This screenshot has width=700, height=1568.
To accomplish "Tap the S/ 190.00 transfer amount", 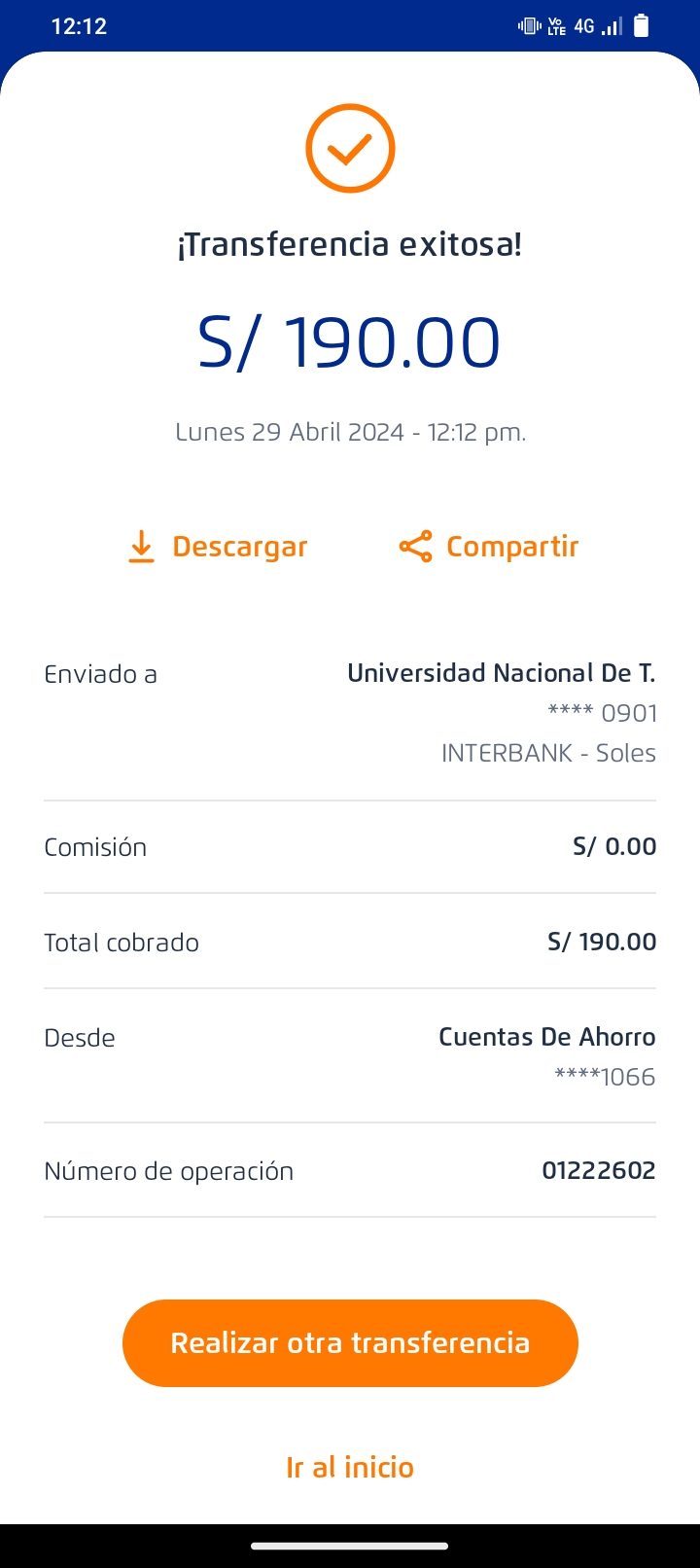I will coord(349,342).
